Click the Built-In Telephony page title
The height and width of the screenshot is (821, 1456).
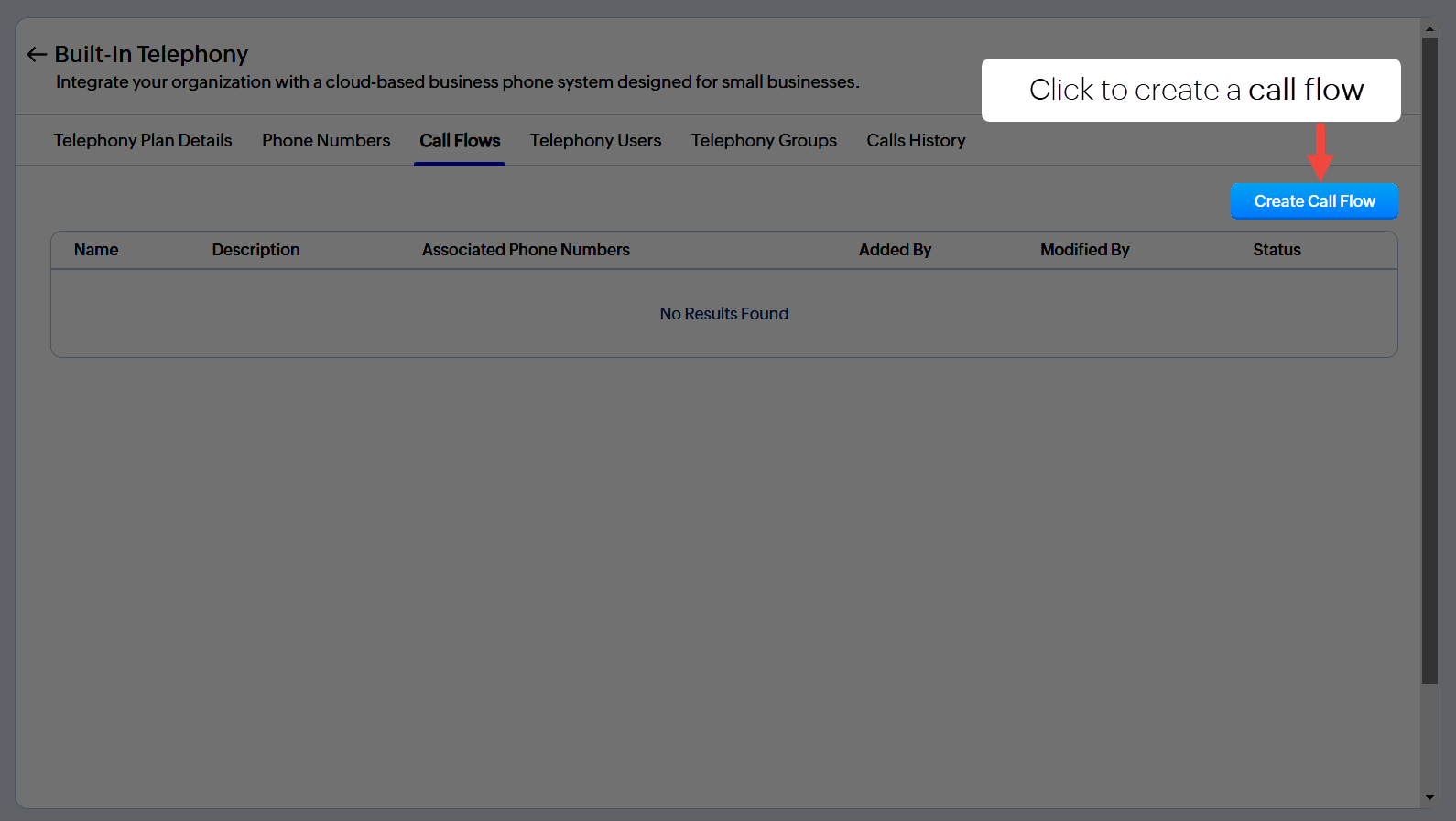[151, 54]
